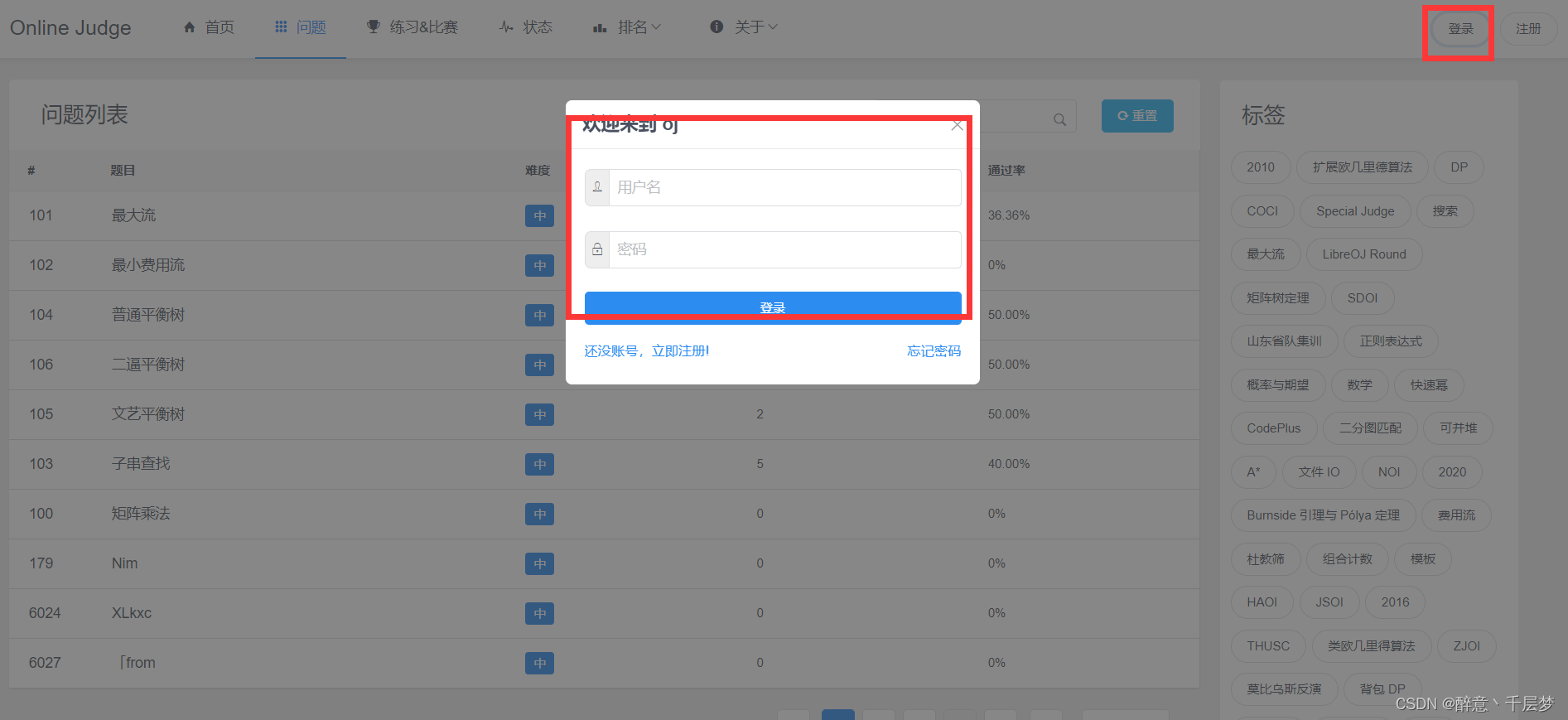
Task: Select the 正则表达式 tag
Action: point(1391,341)
